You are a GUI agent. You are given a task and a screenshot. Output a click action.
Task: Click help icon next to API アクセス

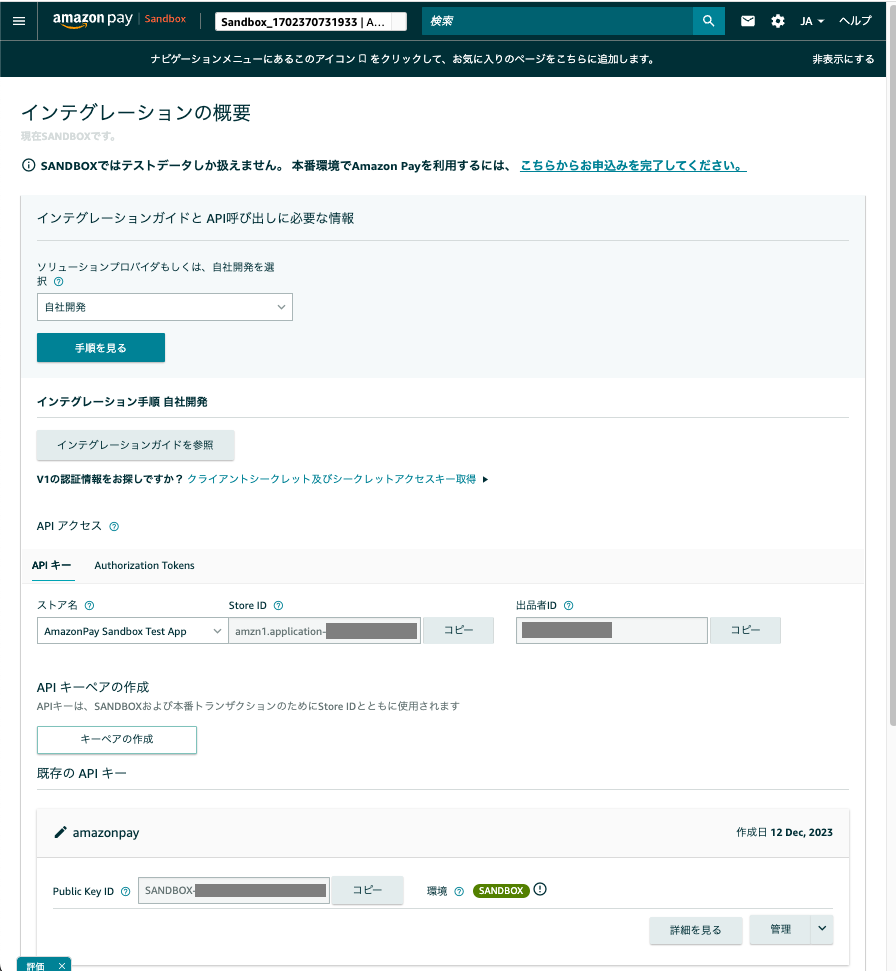click(114, 526)
